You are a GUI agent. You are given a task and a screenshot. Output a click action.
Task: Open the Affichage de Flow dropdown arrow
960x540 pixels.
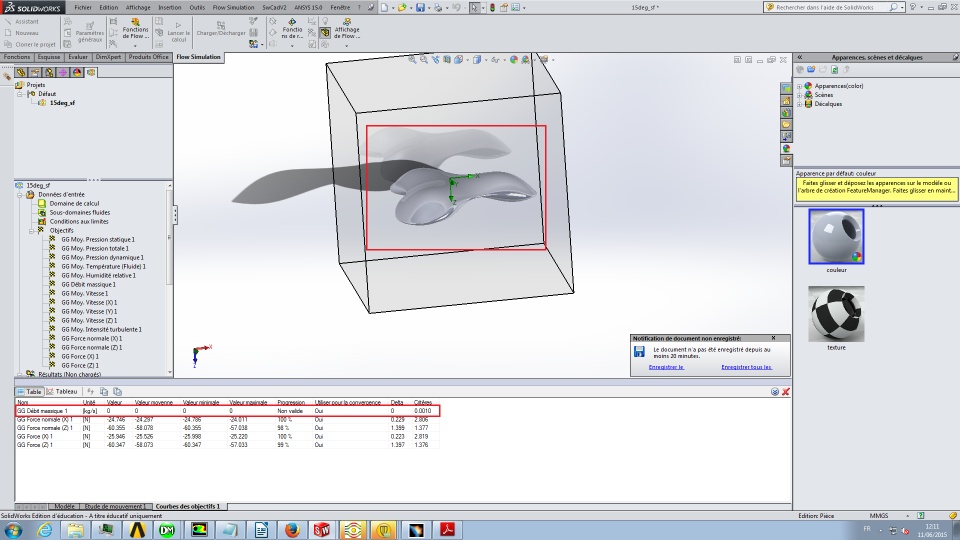click(x=347, y=45)
